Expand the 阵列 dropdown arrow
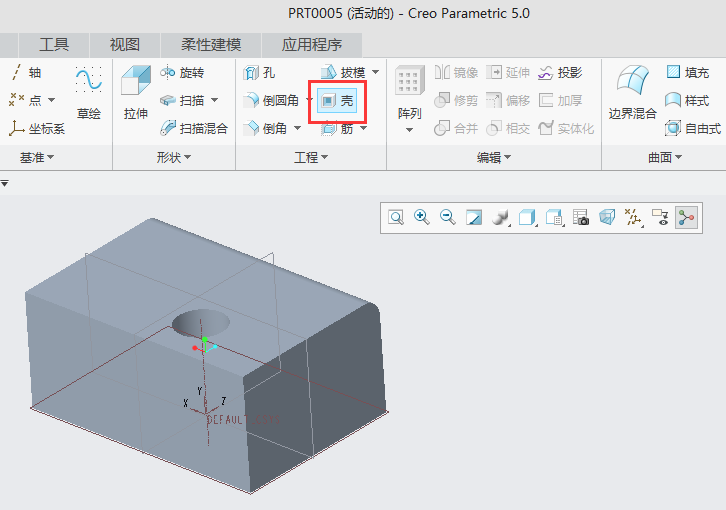 point(409,130)
